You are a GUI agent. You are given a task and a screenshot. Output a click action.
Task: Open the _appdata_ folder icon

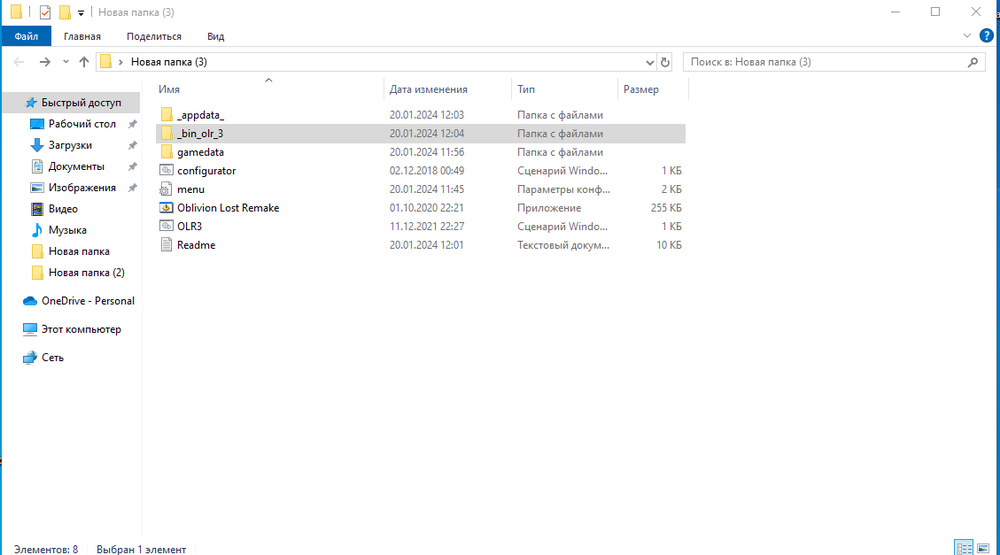coord(166,115)
